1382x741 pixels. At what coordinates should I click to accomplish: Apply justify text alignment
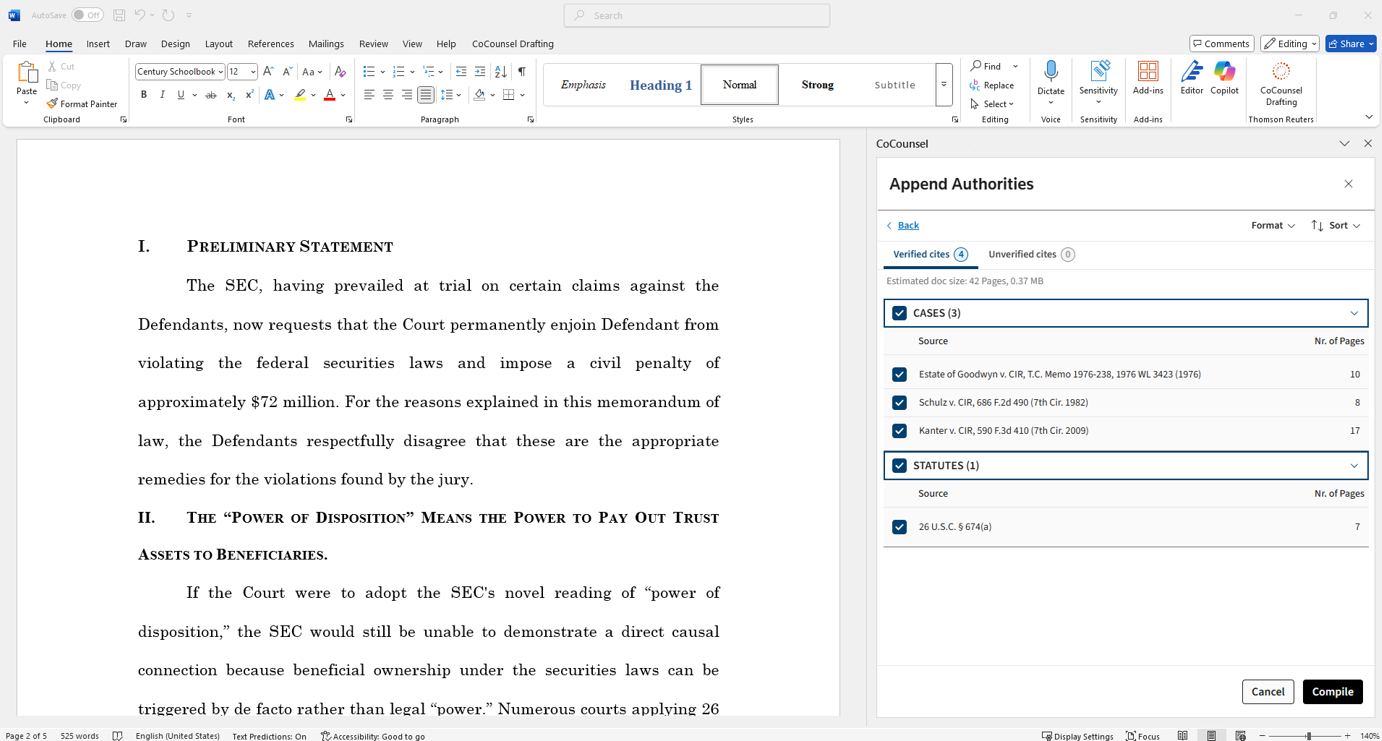(x=426, y=95)
